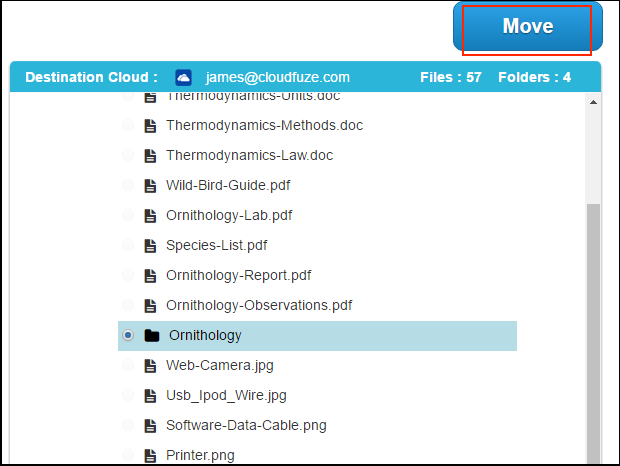Select the Usb_Ipod_Wire.jpg radio button
The width and height of the screenshot is (620, 466).
128,396
